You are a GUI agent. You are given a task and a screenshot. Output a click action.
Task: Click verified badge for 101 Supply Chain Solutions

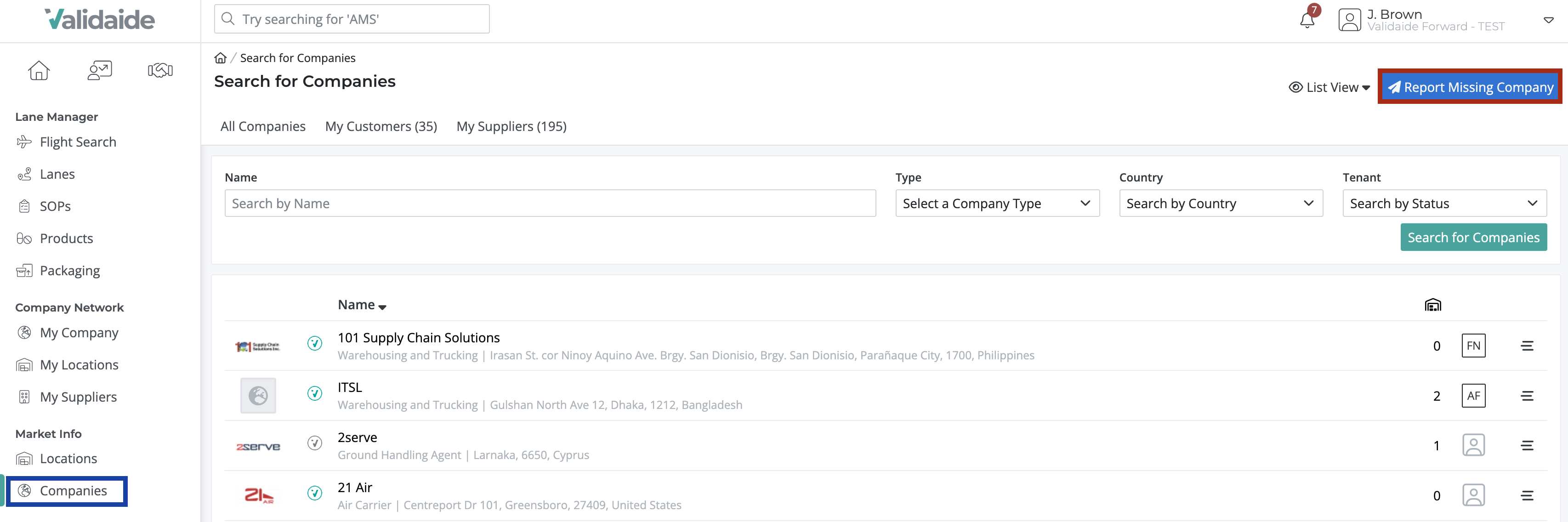(315, 344)
